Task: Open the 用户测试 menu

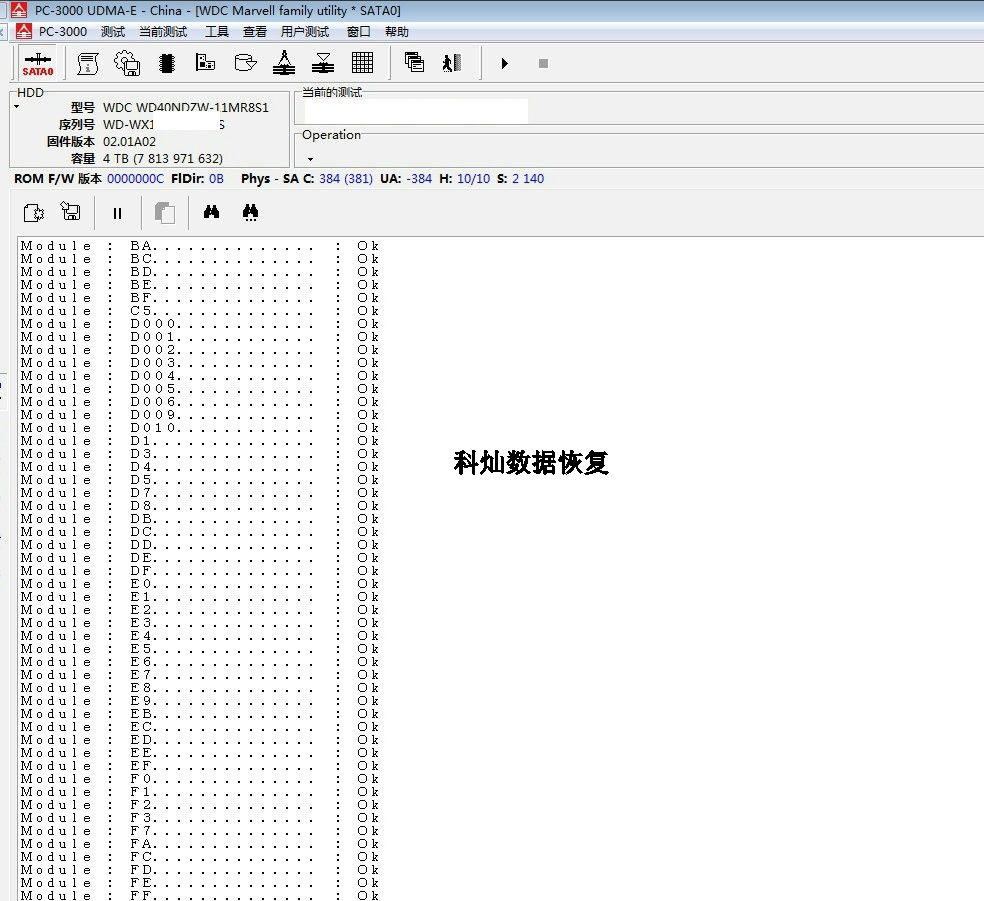Action: tap(305, 31)
